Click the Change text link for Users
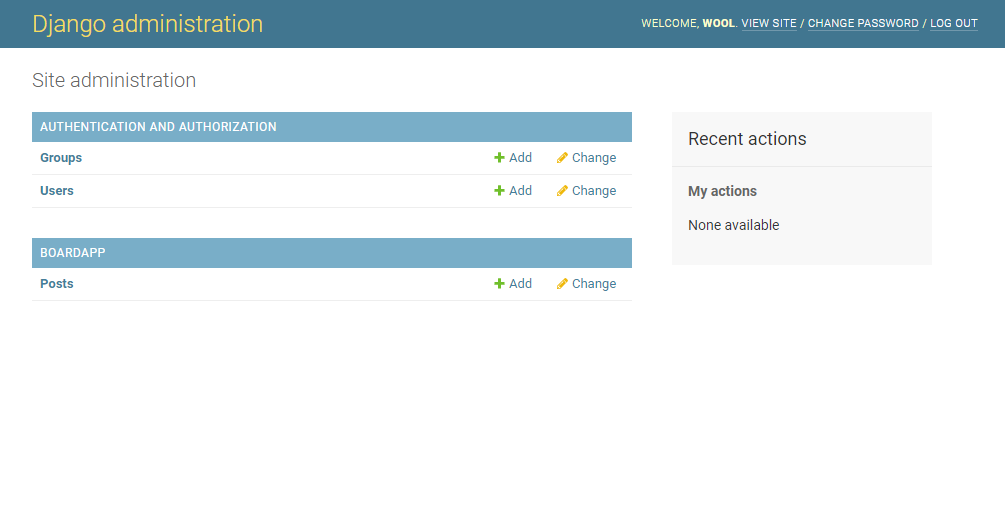 click(594, 190)
